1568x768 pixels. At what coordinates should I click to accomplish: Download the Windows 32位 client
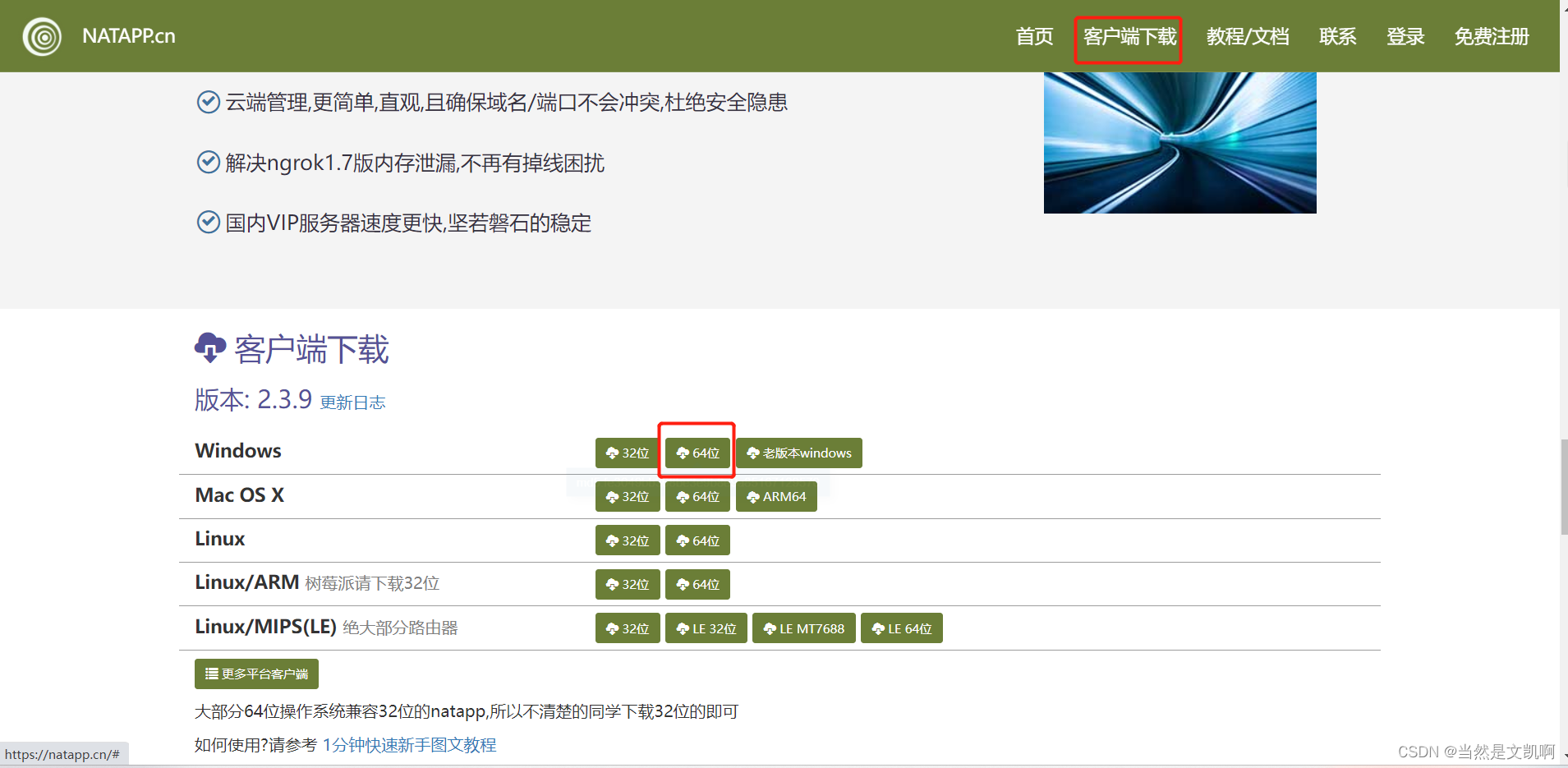[627, 453]
